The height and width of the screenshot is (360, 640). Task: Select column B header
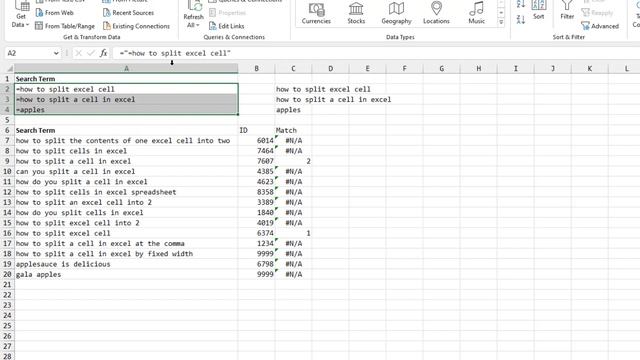tap(256, 69)
